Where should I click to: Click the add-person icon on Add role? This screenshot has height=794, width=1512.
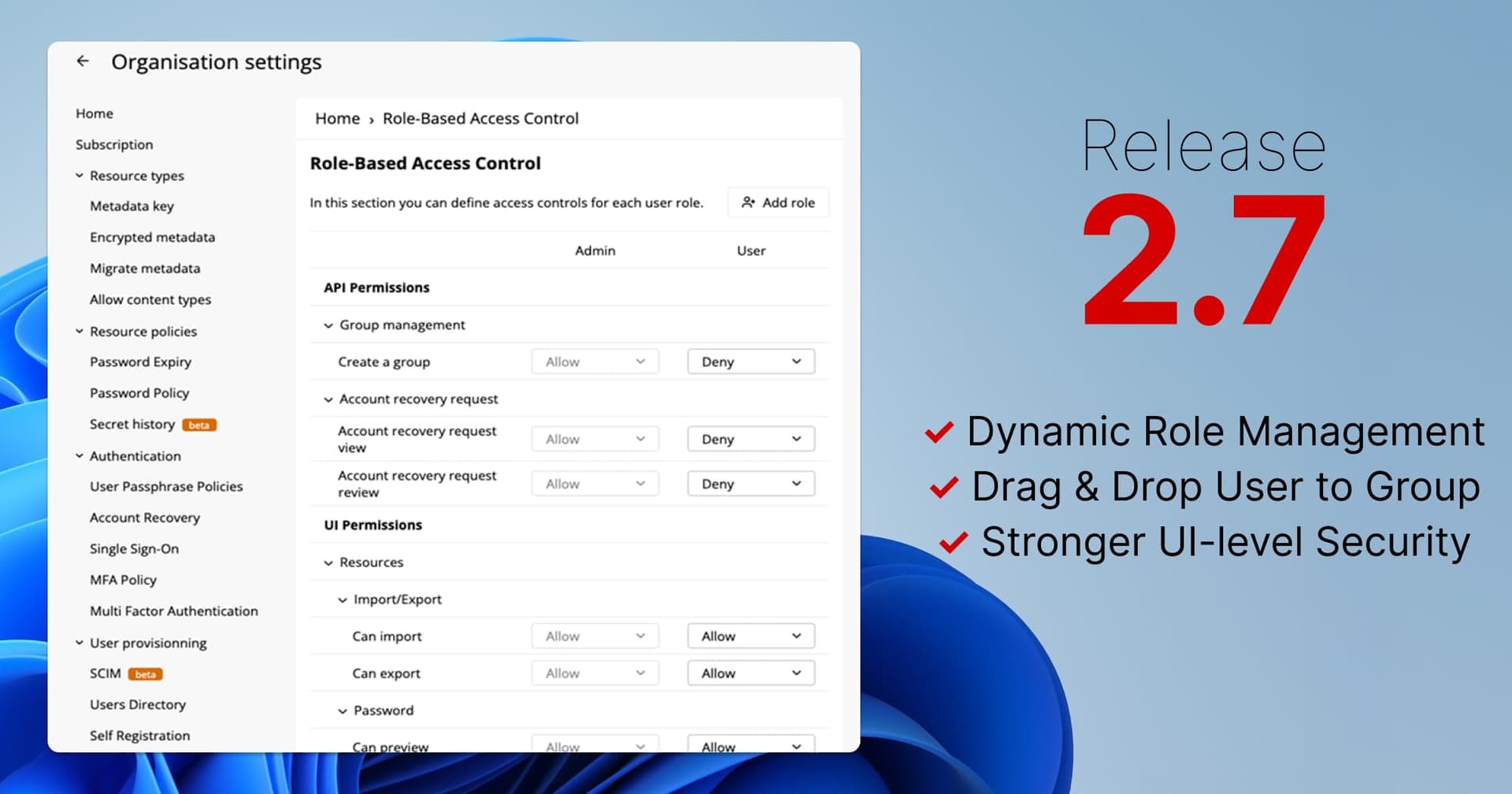[x=748, y=202]
